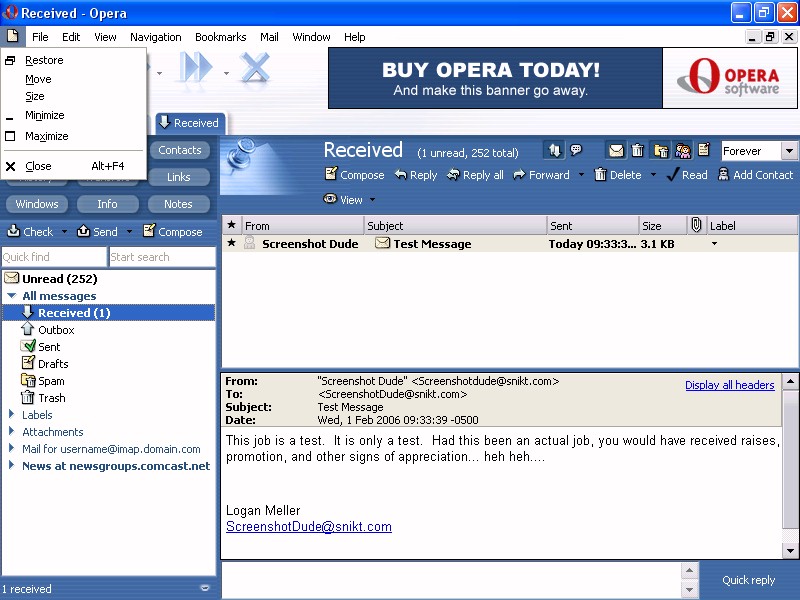This screenshot has height=600, width=800.
Task: Open the Forever time range dropdown
Action: (x=789, y=151)
